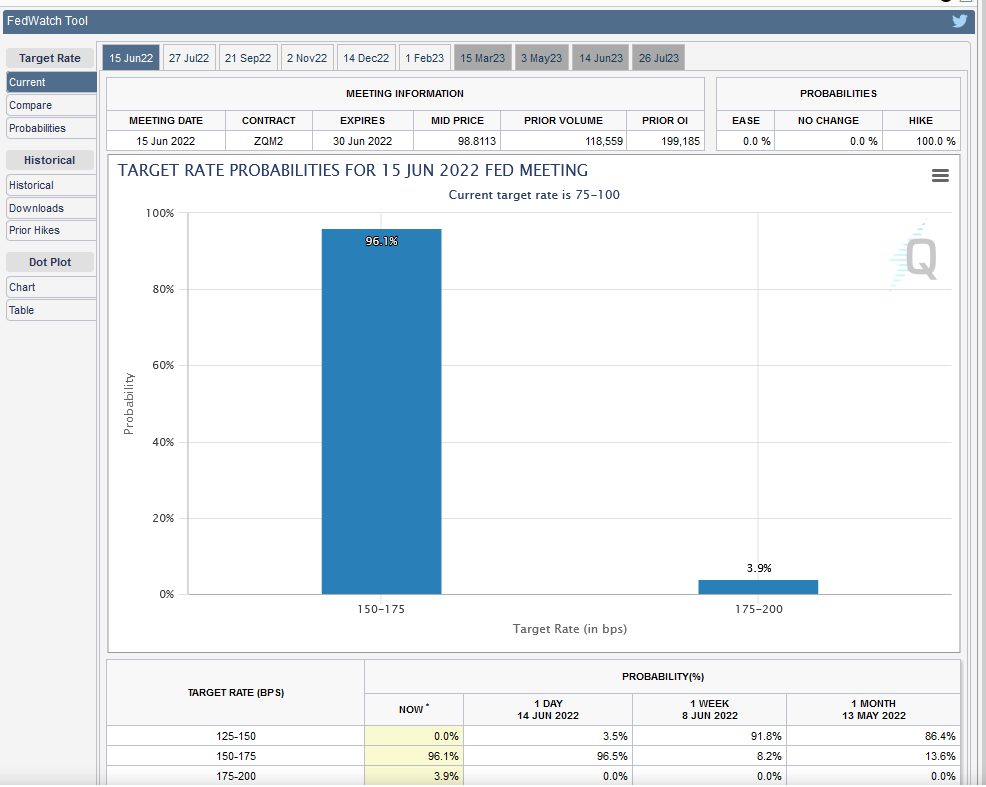
Task: Click the 96.1% bar label
Action: [382, 241]
